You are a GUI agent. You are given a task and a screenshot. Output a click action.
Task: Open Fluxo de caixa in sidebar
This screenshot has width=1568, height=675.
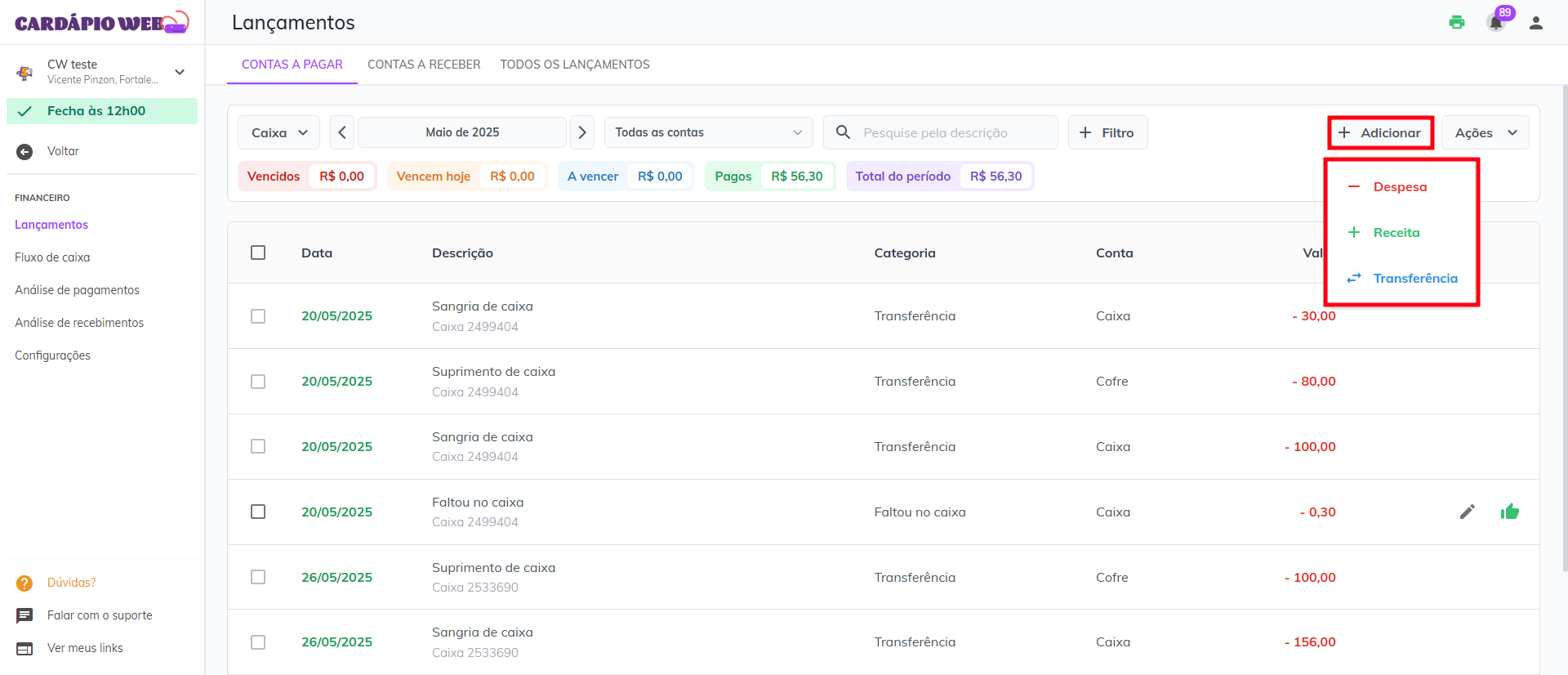point(52,257)
